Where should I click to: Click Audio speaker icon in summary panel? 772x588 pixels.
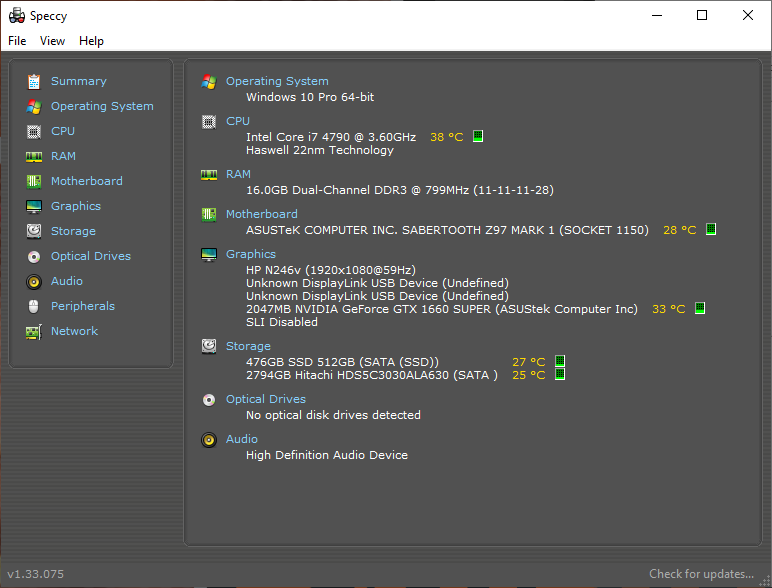209,440
